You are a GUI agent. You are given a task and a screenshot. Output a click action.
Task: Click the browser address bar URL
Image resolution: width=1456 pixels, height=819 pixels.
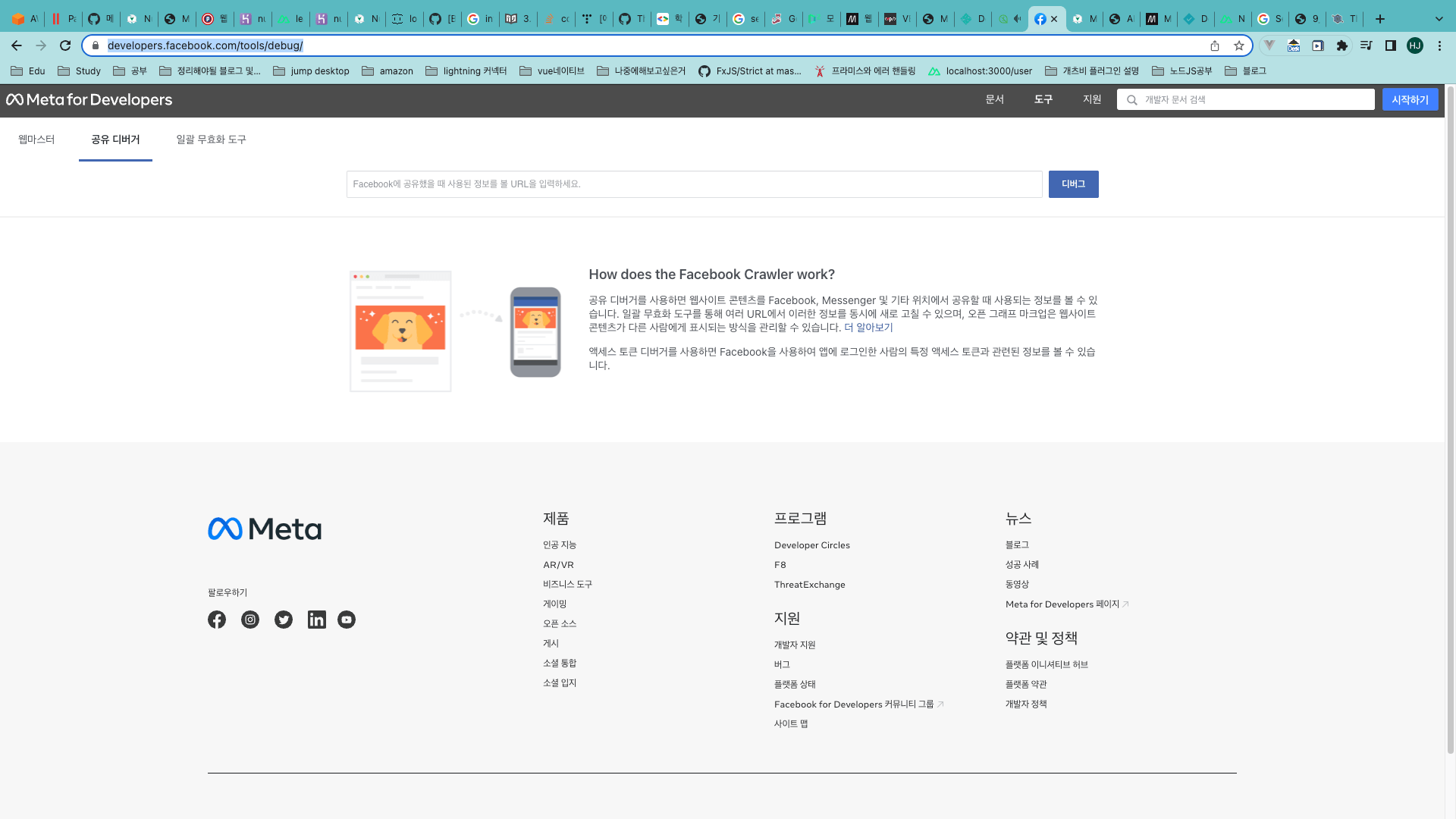point(205,45)
